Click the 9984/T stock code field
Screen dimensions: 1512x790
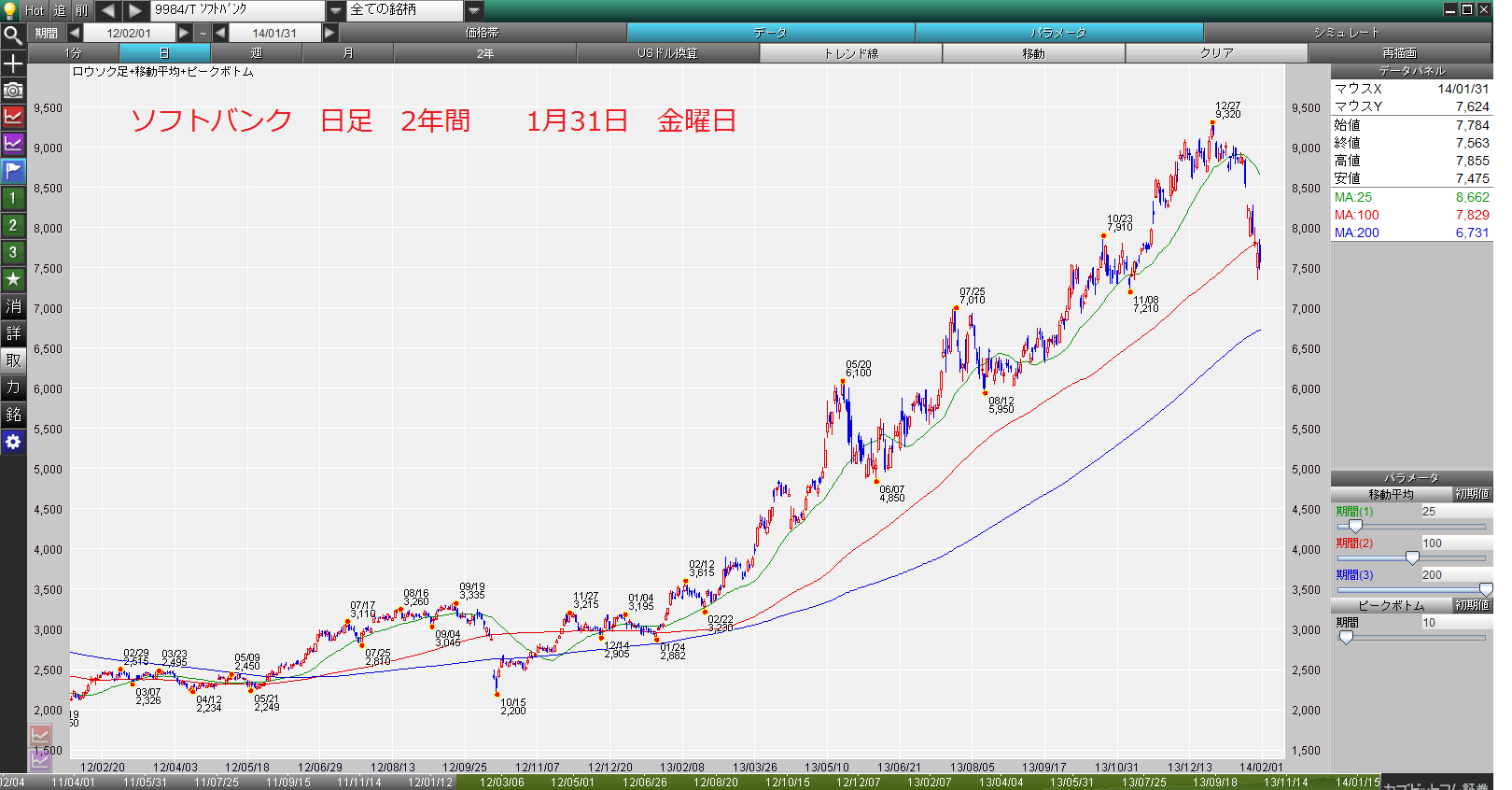[x=238, y=10]
